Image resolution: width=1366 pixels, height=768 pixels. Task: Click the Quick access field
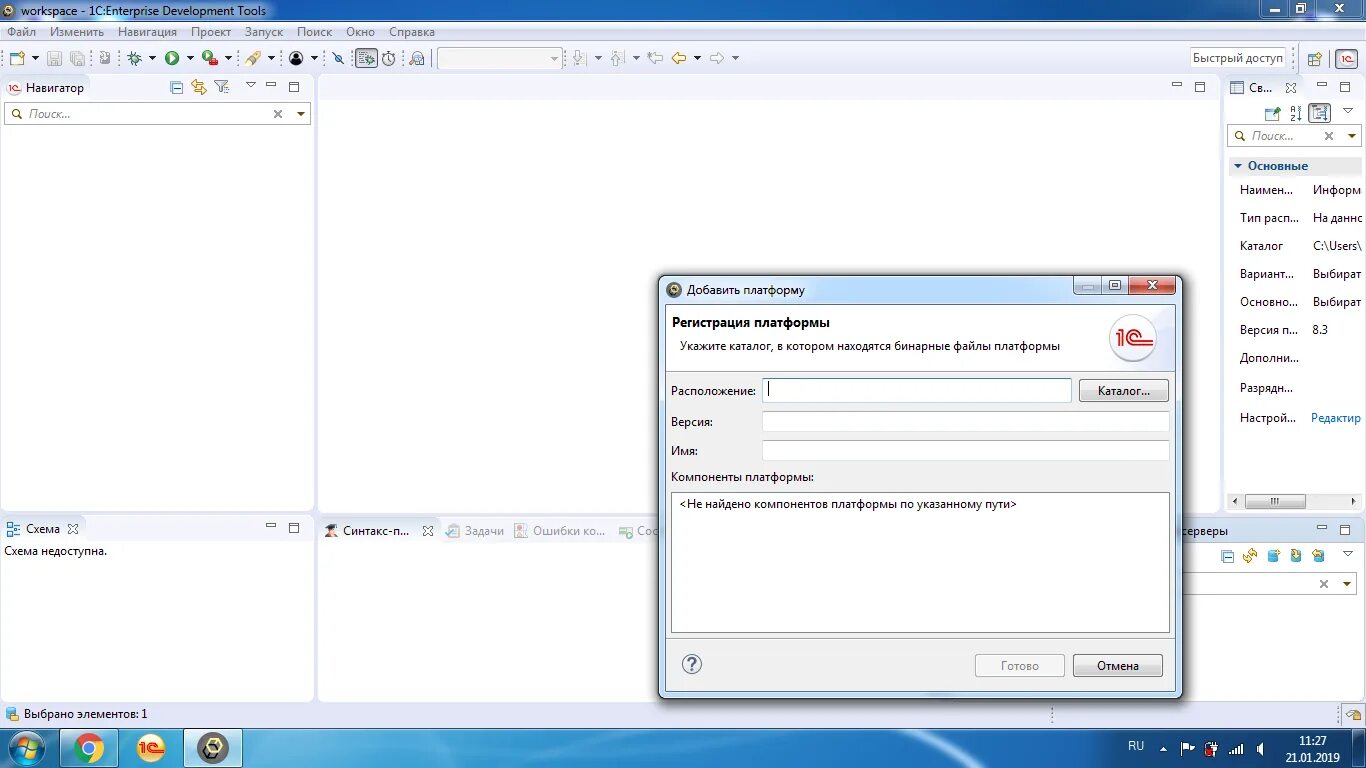click(1238, 58)
